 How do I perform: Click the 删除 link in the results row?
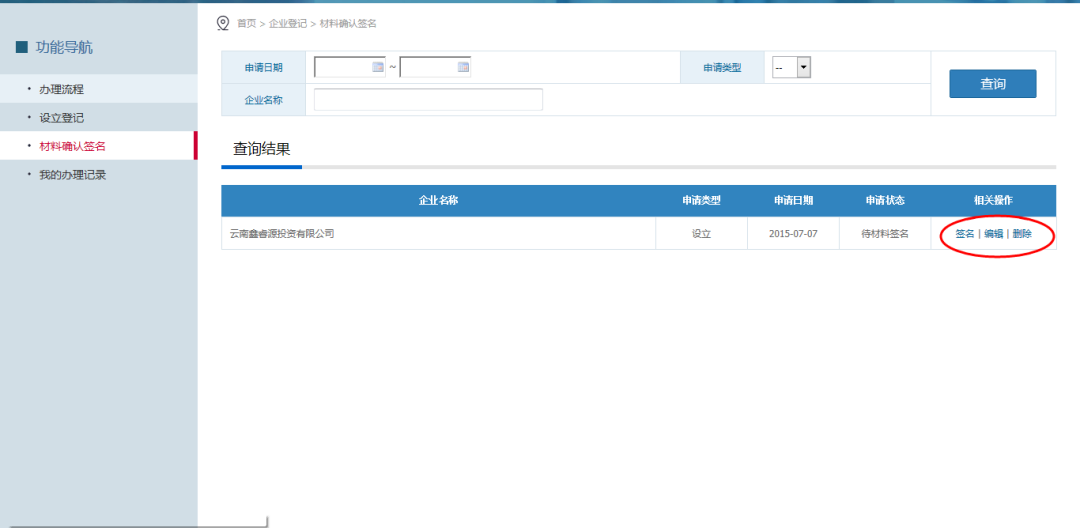click(x=1022, y=234)
